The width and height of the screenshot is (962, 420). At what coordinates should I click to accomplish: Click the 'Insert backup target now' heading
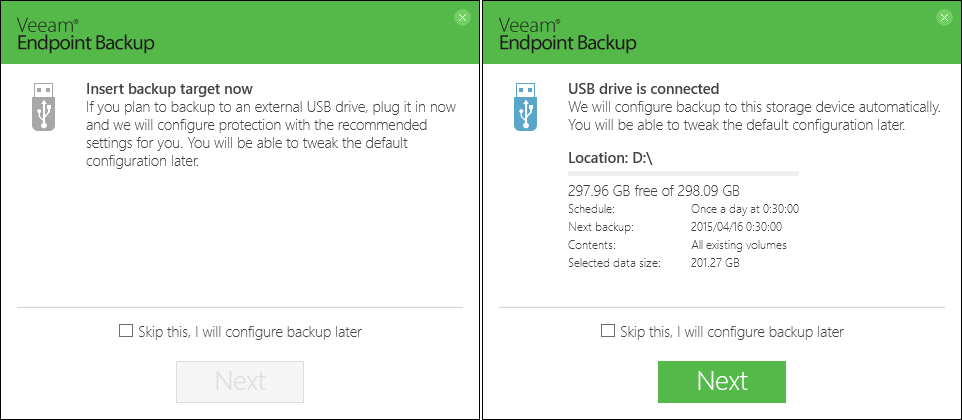169,89
